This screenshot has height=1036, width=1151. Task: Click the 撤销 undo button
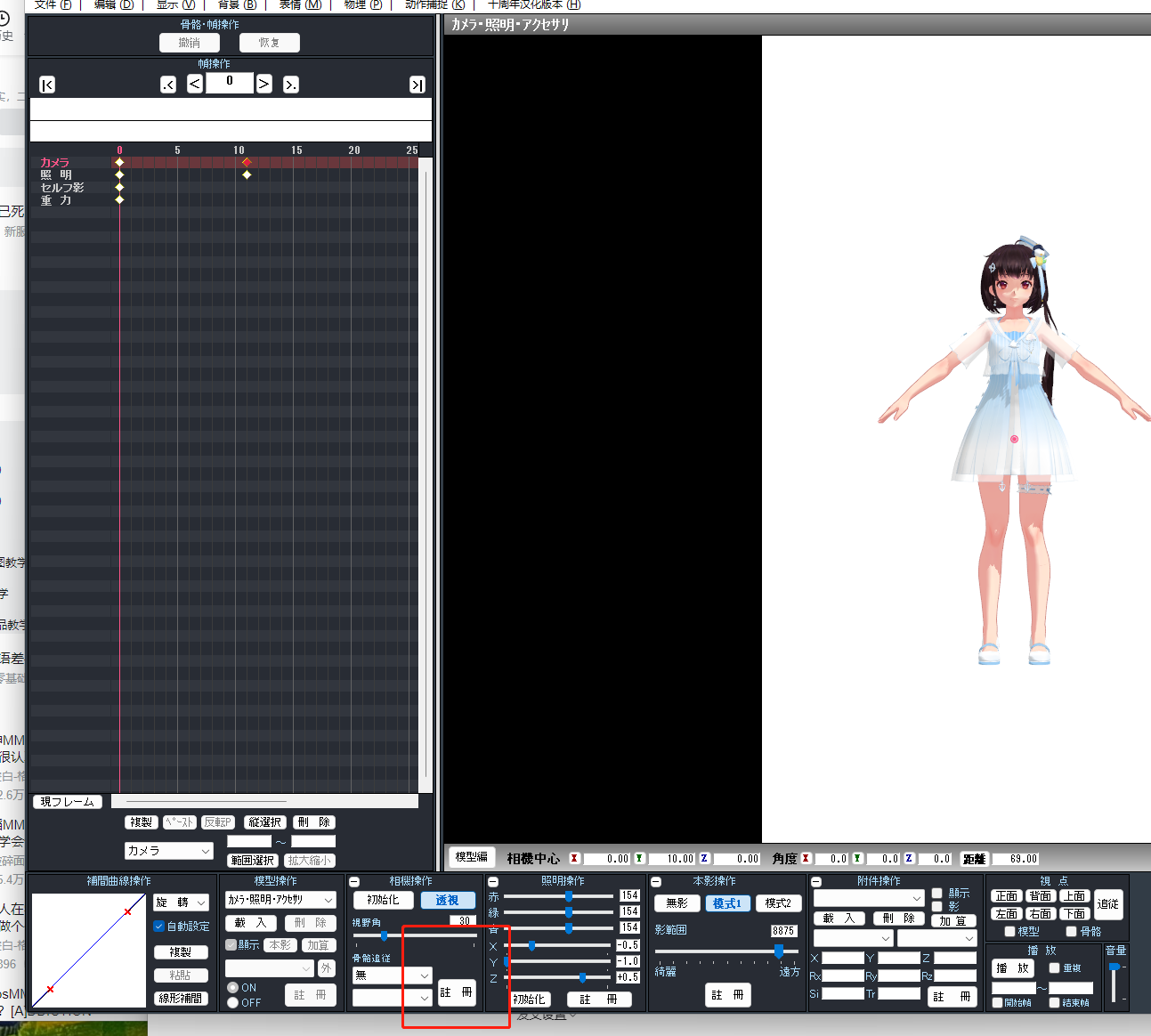coord(190,42)
